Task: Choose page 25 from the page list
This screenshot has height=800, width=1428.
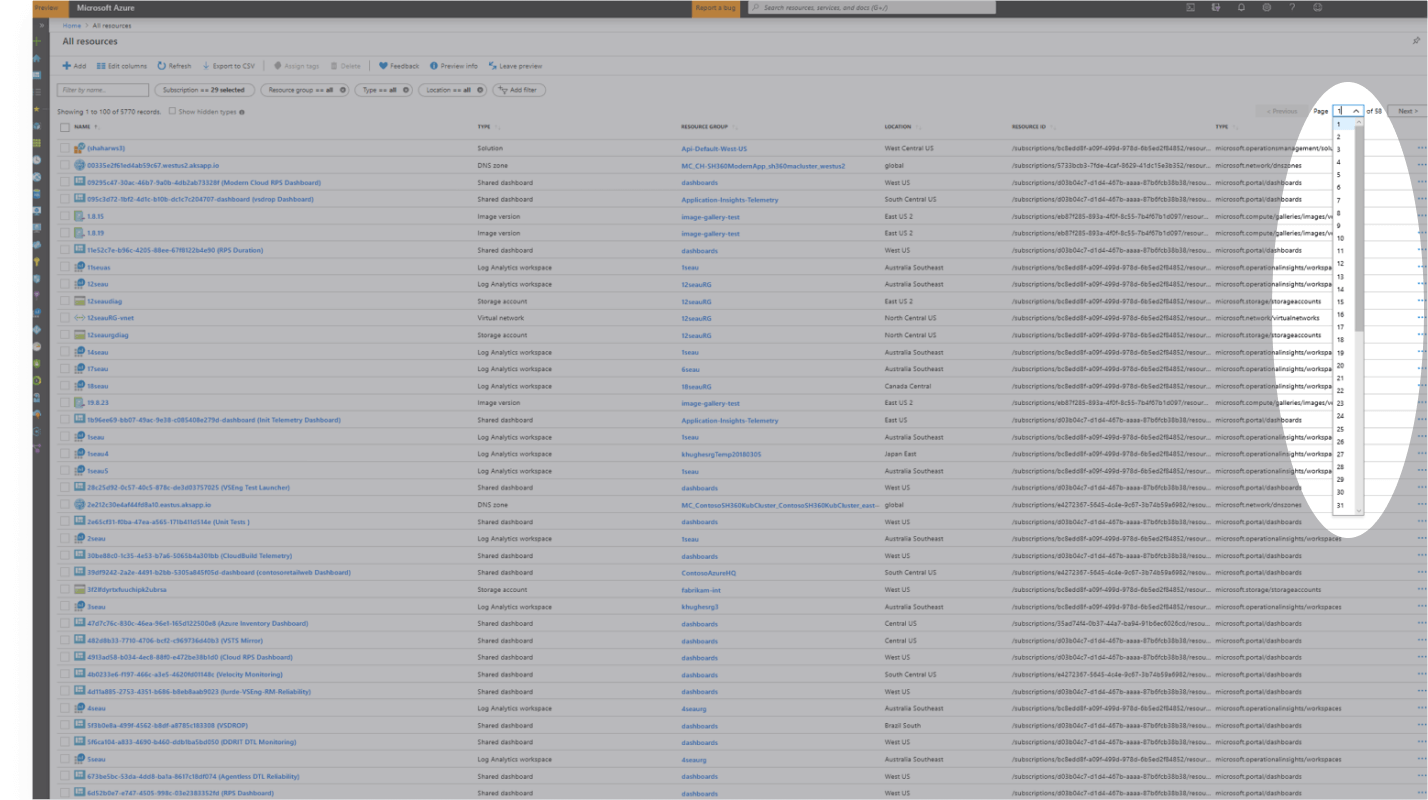Action: pos(1340,429)
